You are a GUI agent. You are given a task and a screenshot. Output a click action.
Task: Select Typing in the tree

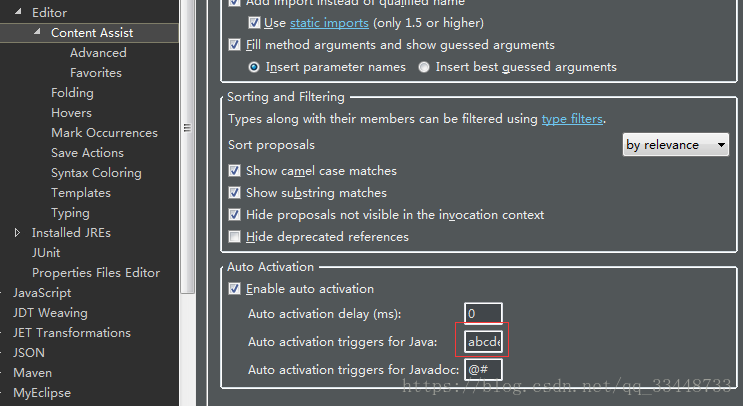pyautogui.click(x=70, y=213)
